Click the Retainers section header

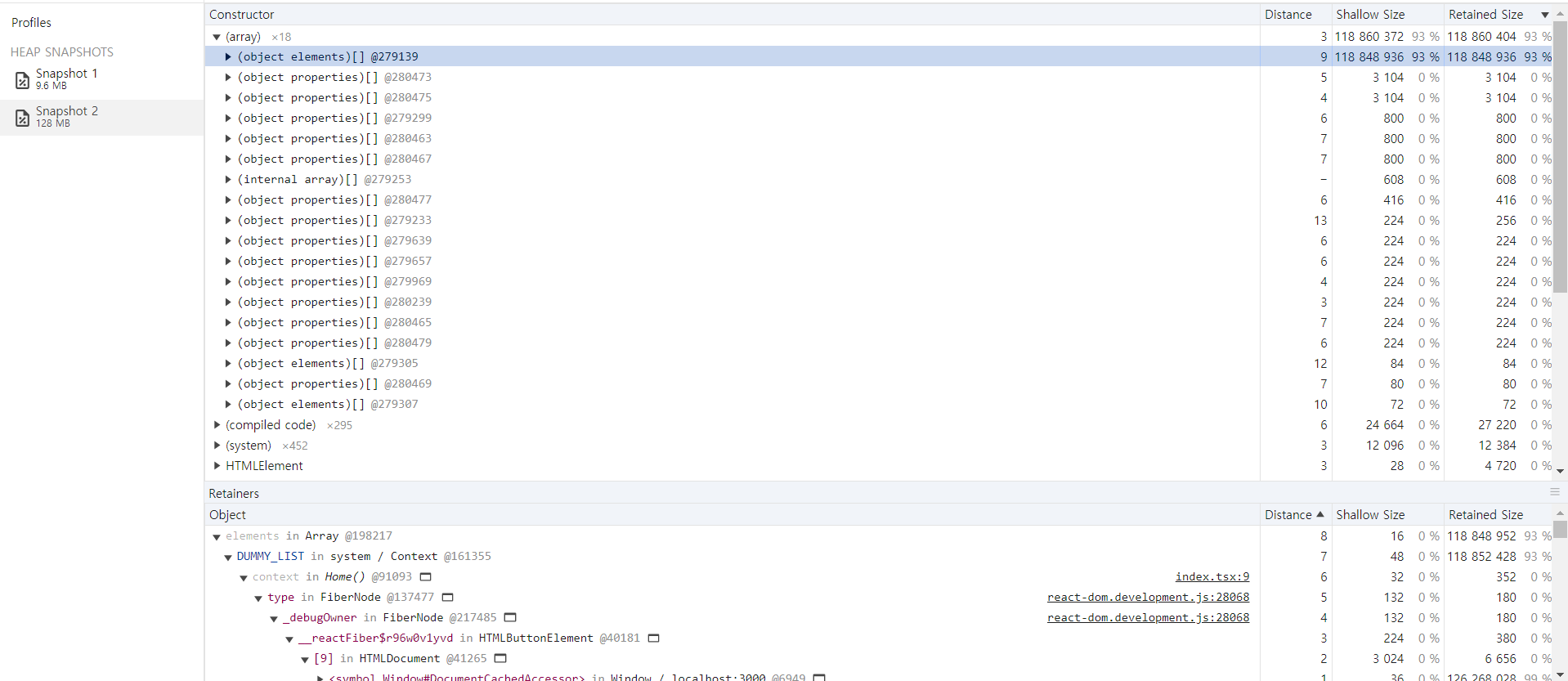click(x=234, y=494)
